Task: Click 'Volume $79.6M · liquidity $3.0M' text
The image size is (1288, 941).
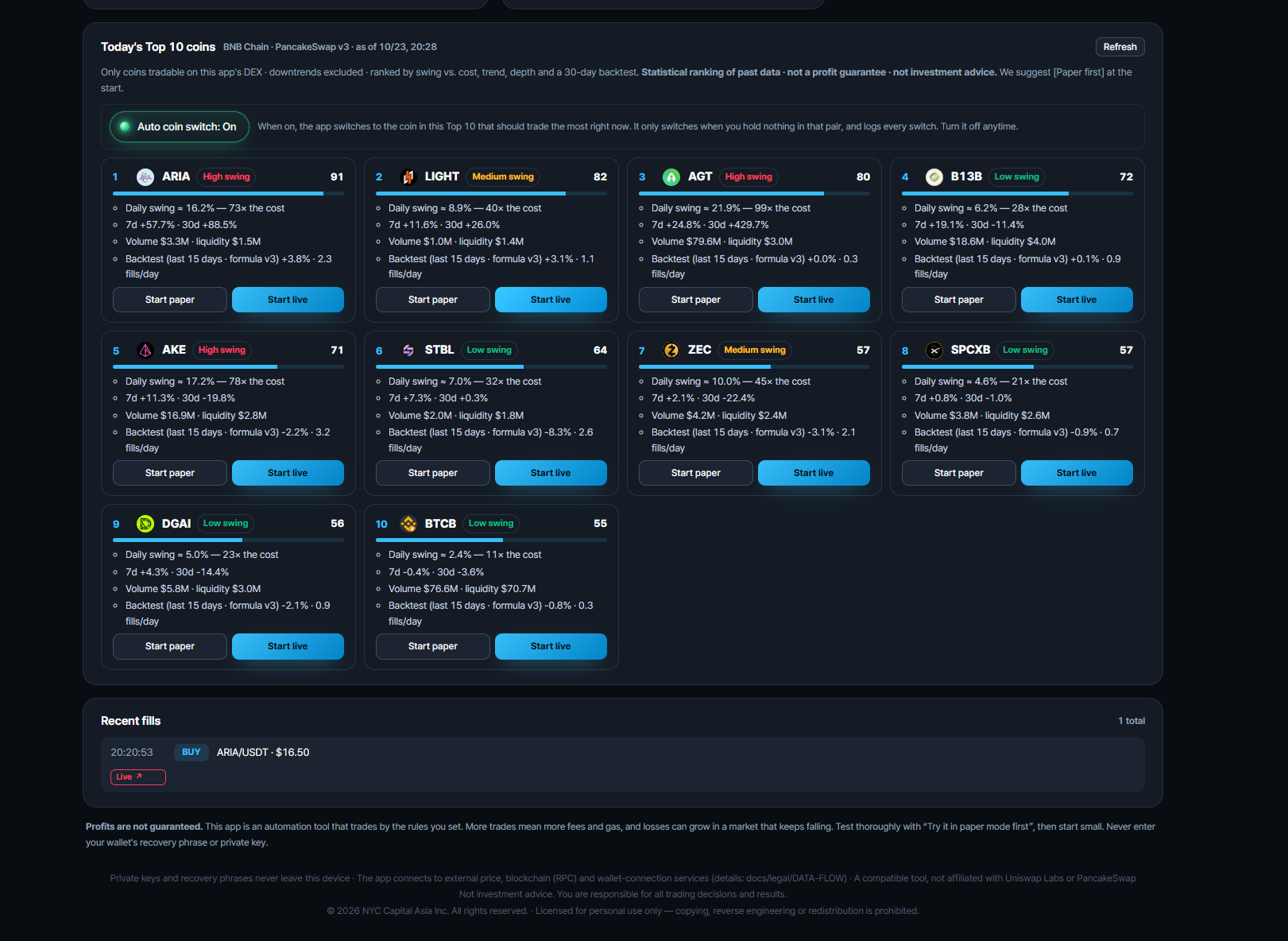Action: click(x=721, y=242)
